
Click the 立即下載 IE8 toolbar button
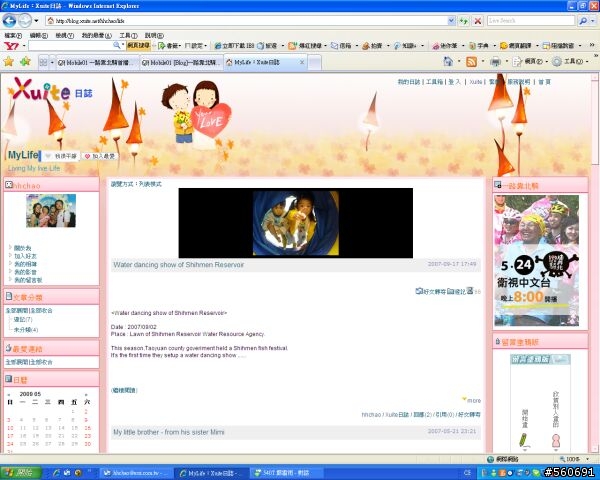[234, 46]
